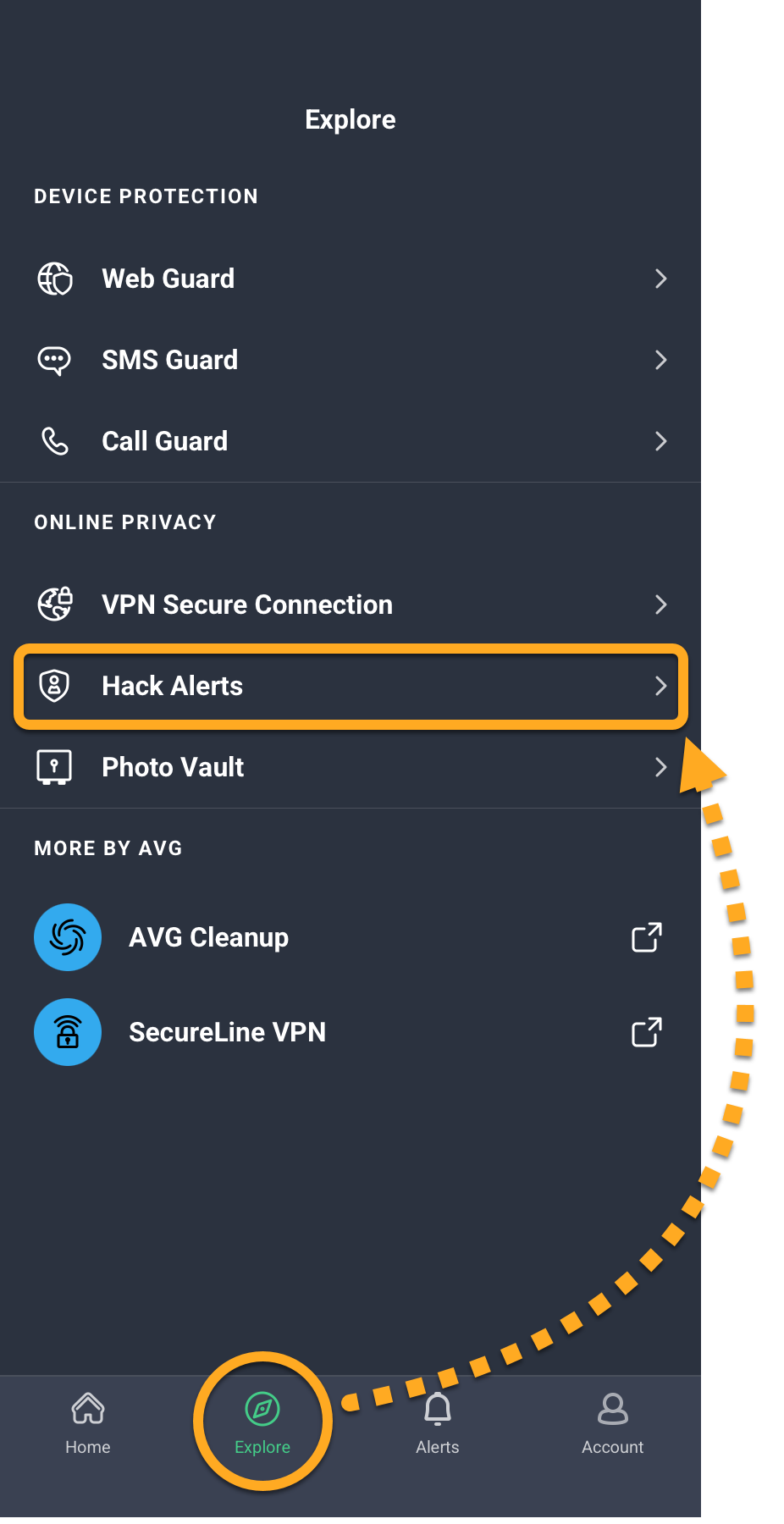Click the blue SecureLine VPN lock icon
Screen dimensions: 784x1524
(68, 1032)
